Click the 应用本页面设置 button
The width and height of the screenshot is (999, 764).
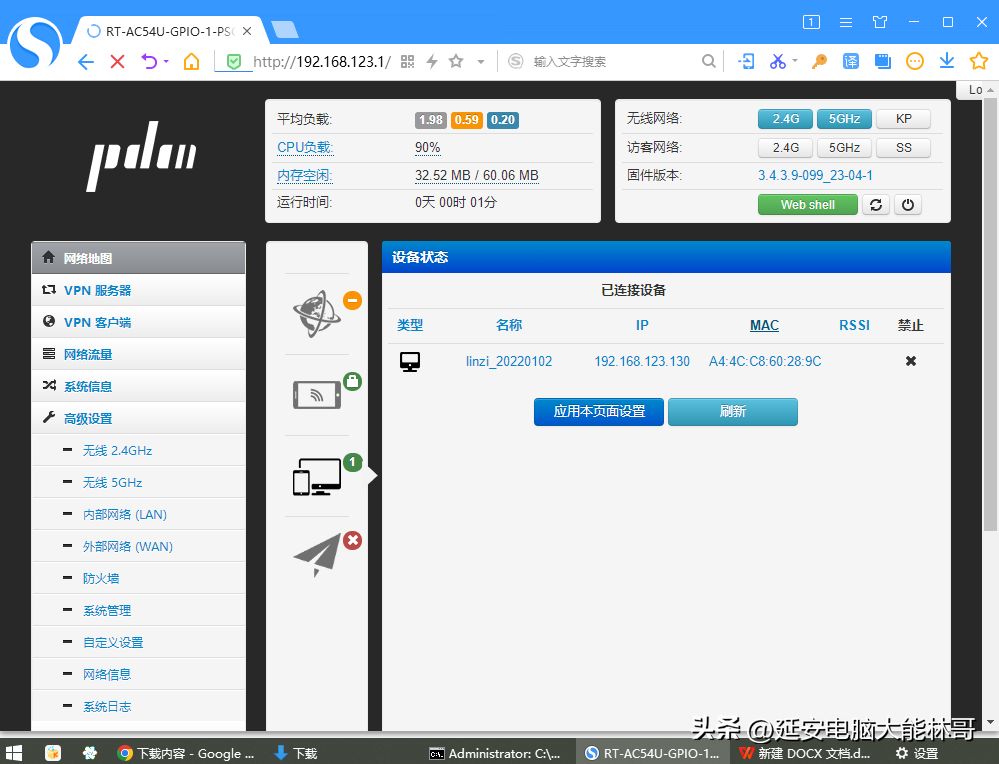(598, 412)
